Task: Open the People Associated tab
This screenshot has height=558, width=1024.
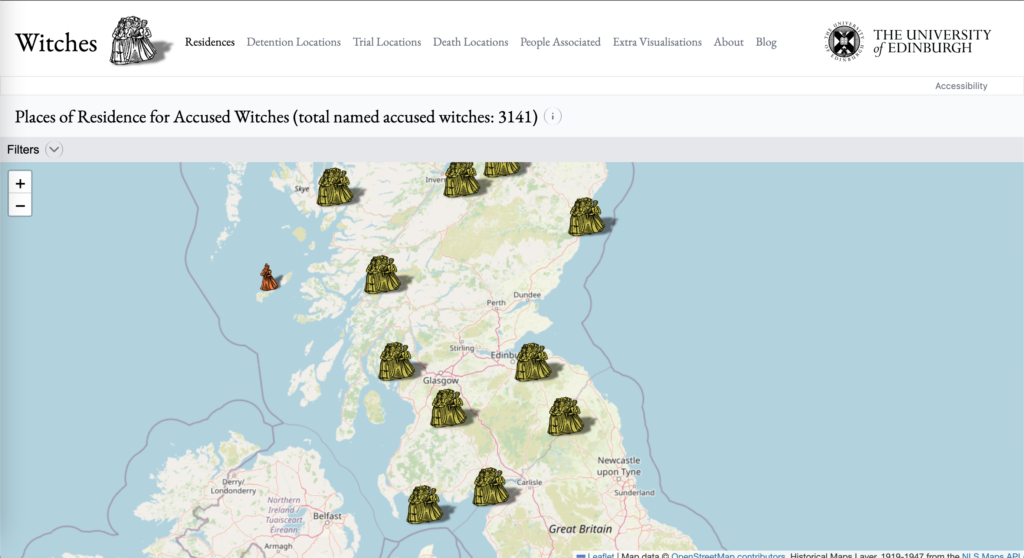Action: point(560,42)
